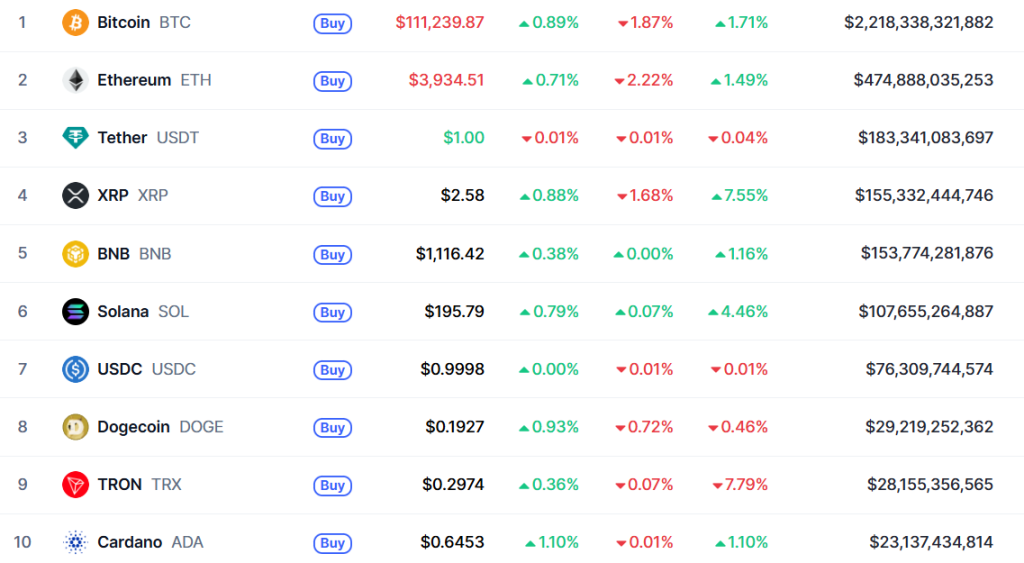Click the TRON logo icon

coord(75,485)
